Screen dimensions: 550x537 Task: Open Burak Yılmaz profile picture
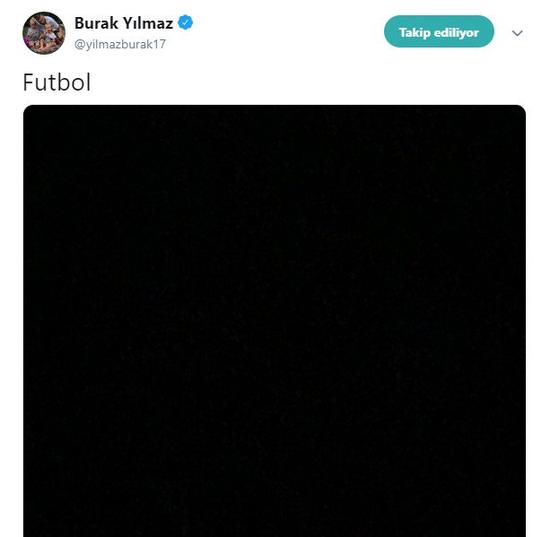click(44, 33)
